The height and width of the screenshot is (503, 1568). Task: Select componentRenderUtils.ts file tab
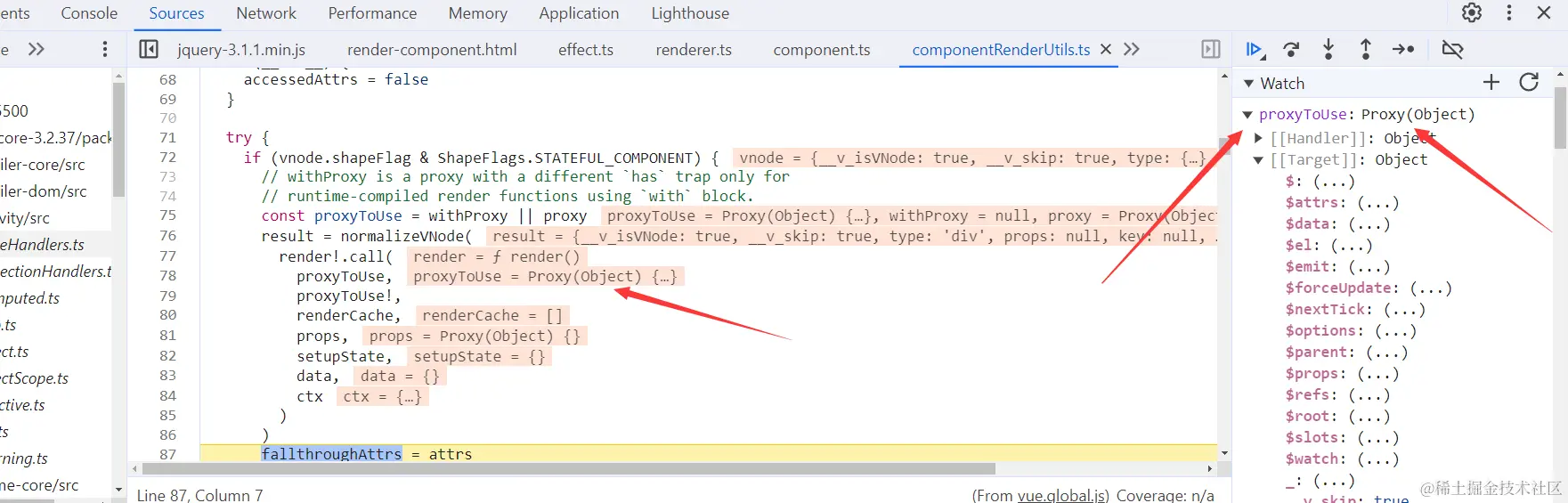[1001, 50]
